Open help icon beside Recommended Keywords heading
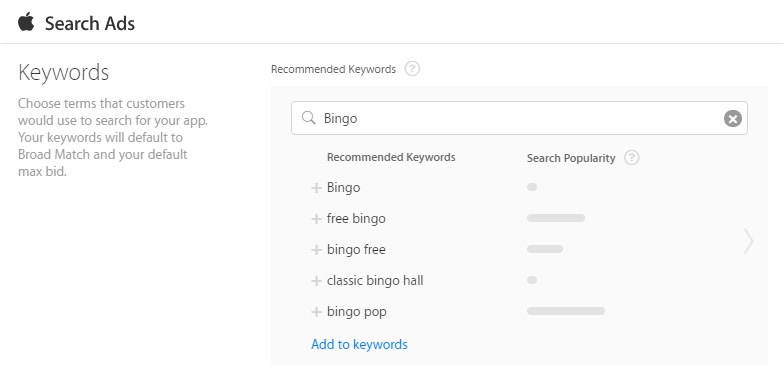 tap(412, 68)
